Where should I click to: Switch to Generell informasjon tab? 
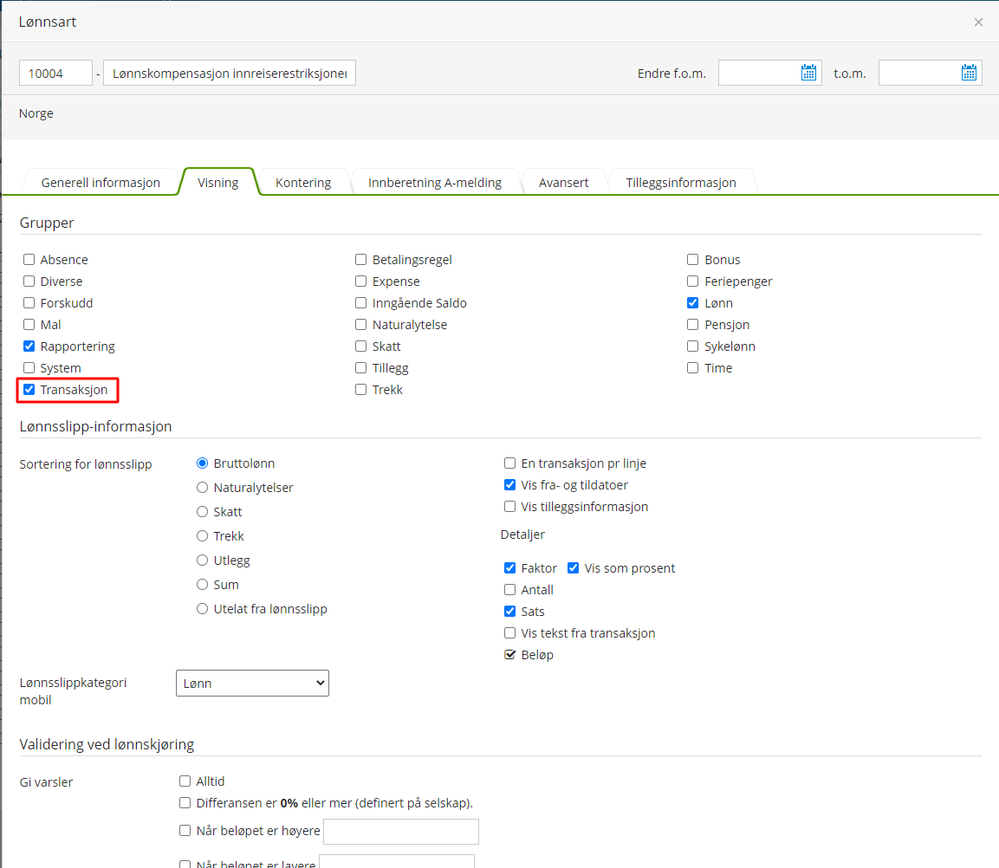(101, 182)
